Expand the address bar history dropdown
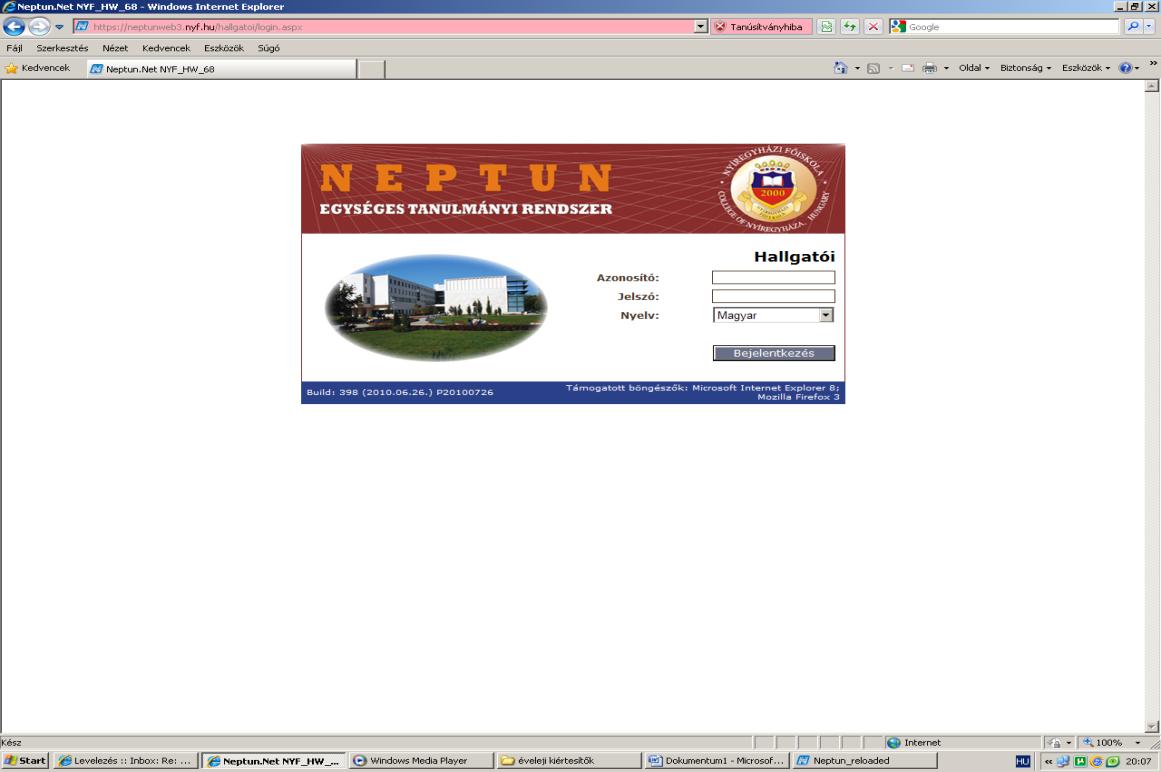This screenshot has width=1161, height=772. 700,27
